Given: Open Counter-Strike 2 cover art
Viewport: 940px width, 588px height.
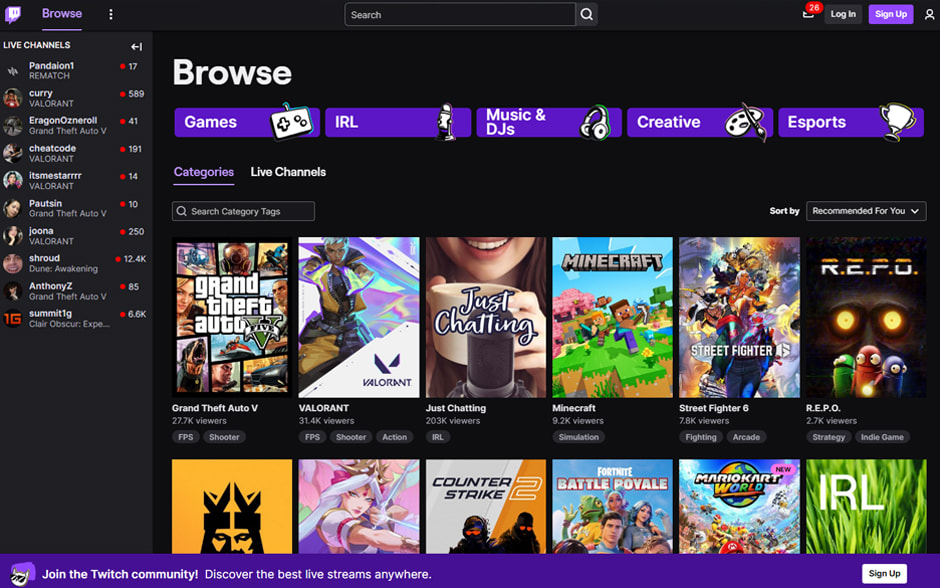Looking at the screenshot, I should tap(486, 506).
